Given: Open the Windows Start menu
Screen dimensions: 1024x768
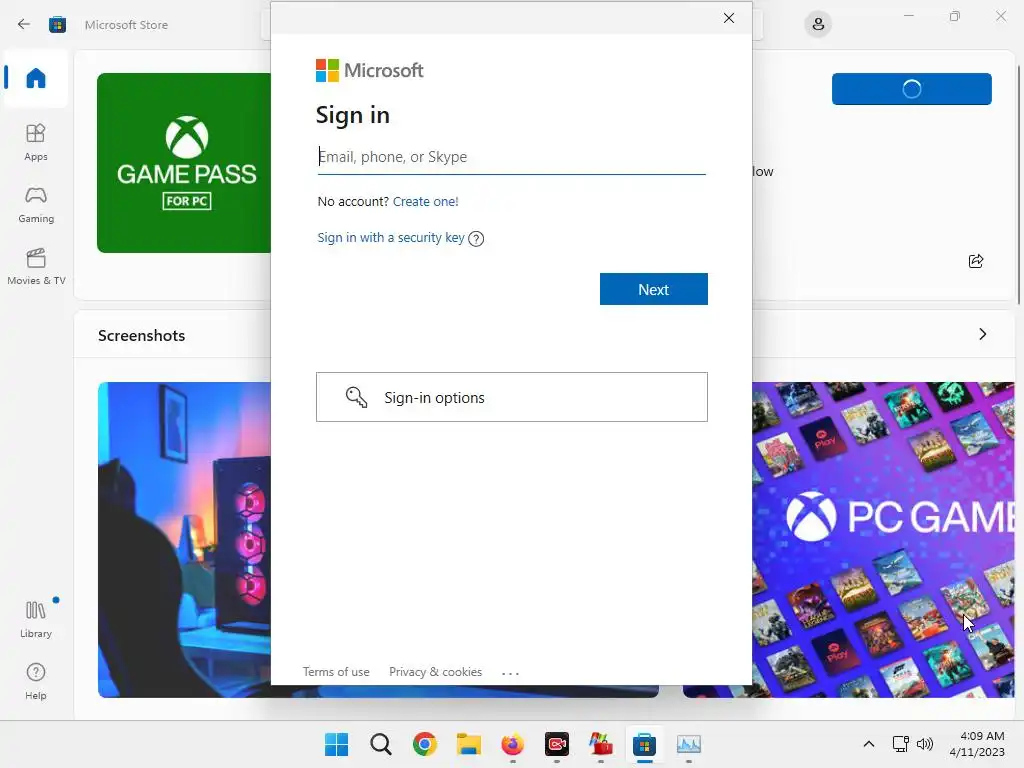Looking at the screenshot, I should (336, 744).
